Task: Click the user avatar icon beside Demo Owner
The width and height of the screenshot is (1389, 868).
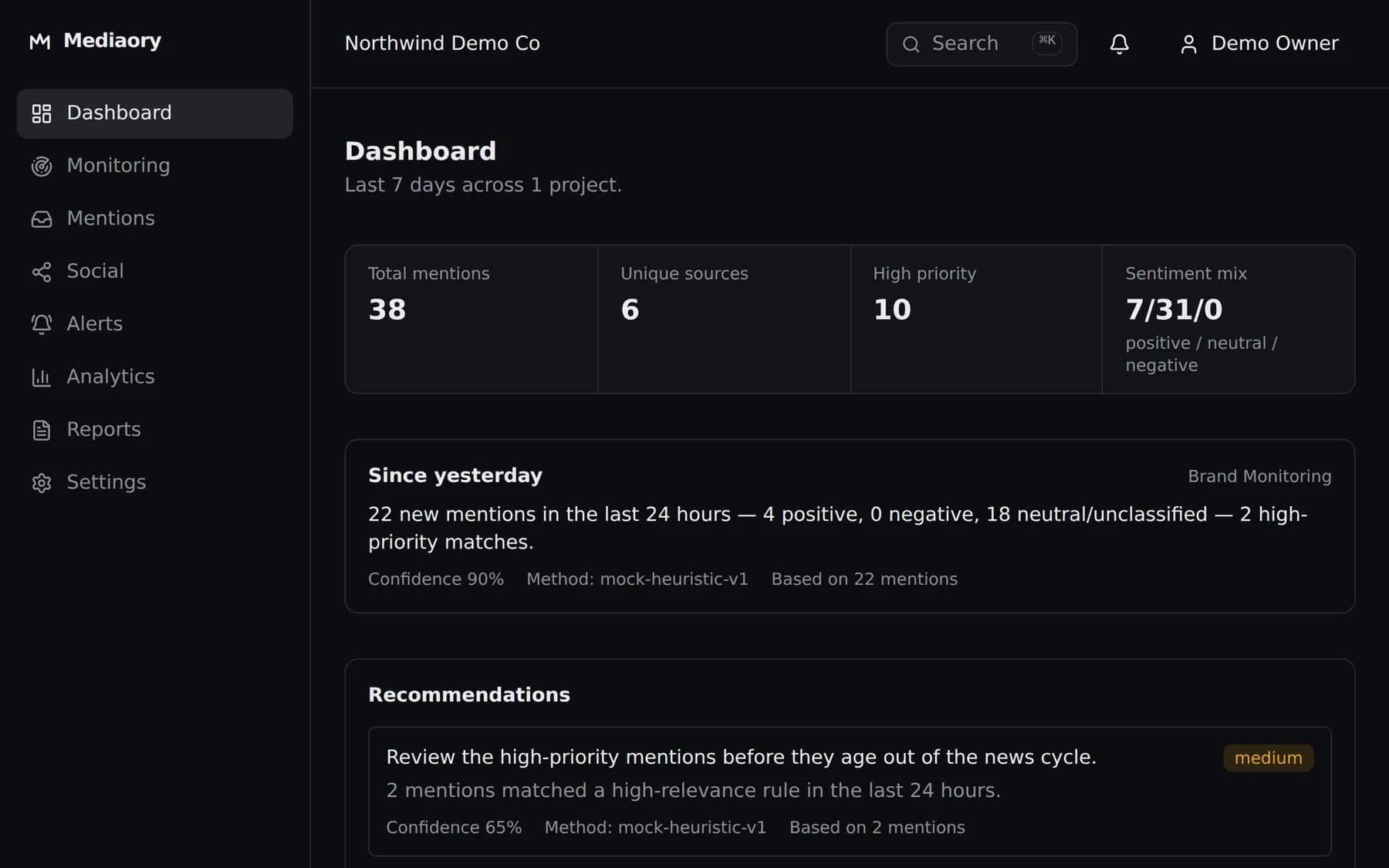Action: pos(1188,44)
